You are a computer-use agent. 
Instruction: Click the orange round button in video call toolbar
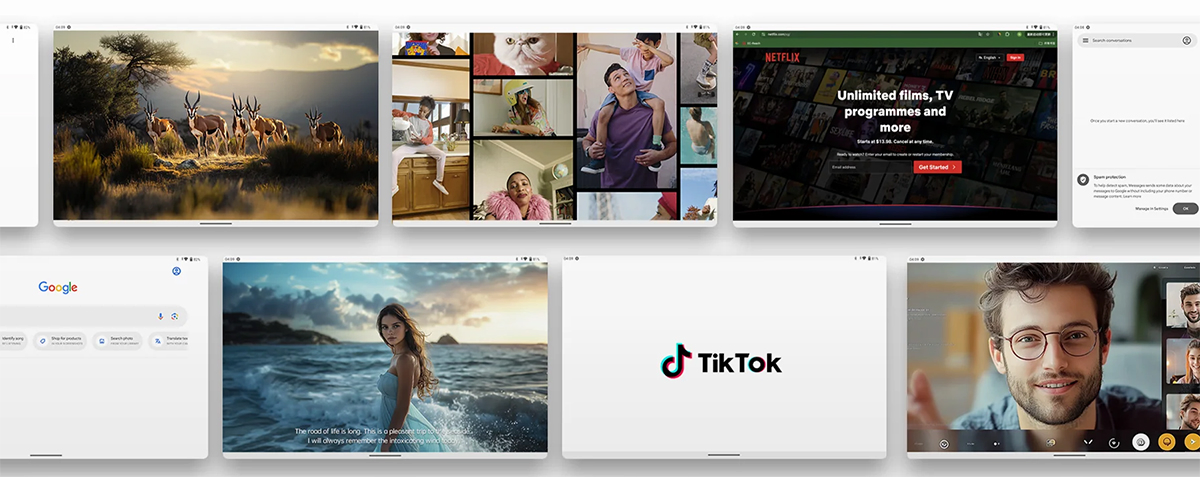[x=1166, y=442]
